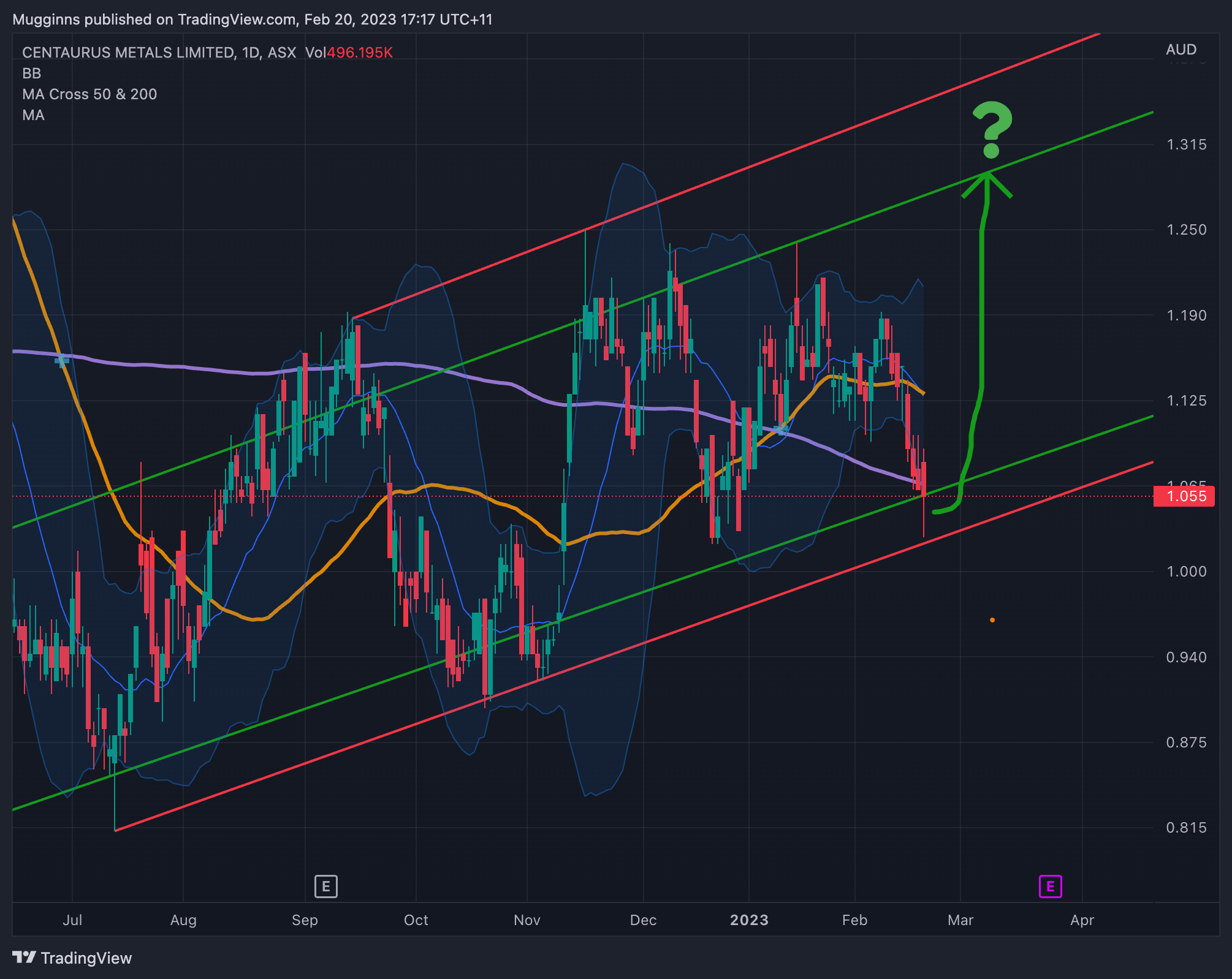Click the Feb label on time axis
This screenshot has height=979, width=1232.
coord(855,920)
